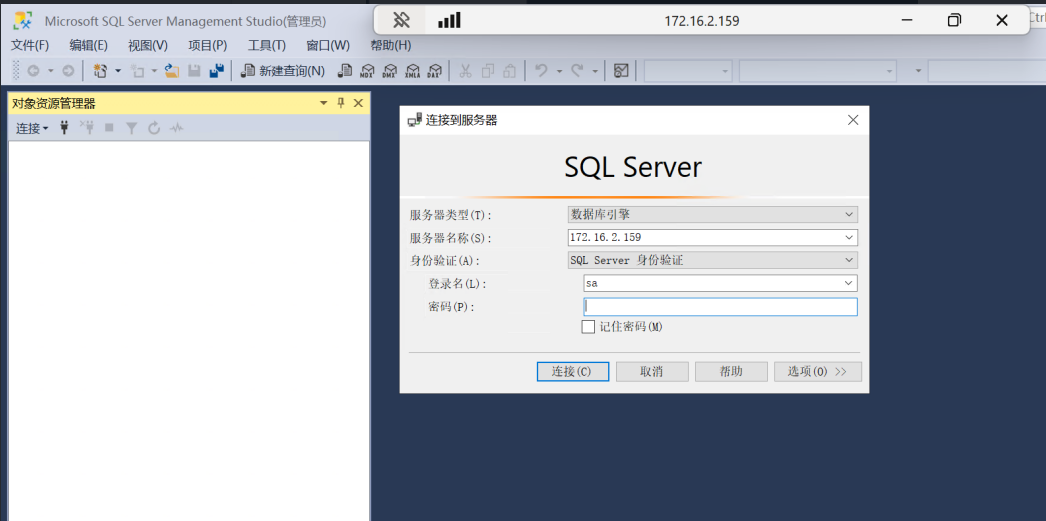Image resolution: width=1046 pixels, height=521 pixels.
Task: Click the DMX query icon
Action: click(390, 71)
